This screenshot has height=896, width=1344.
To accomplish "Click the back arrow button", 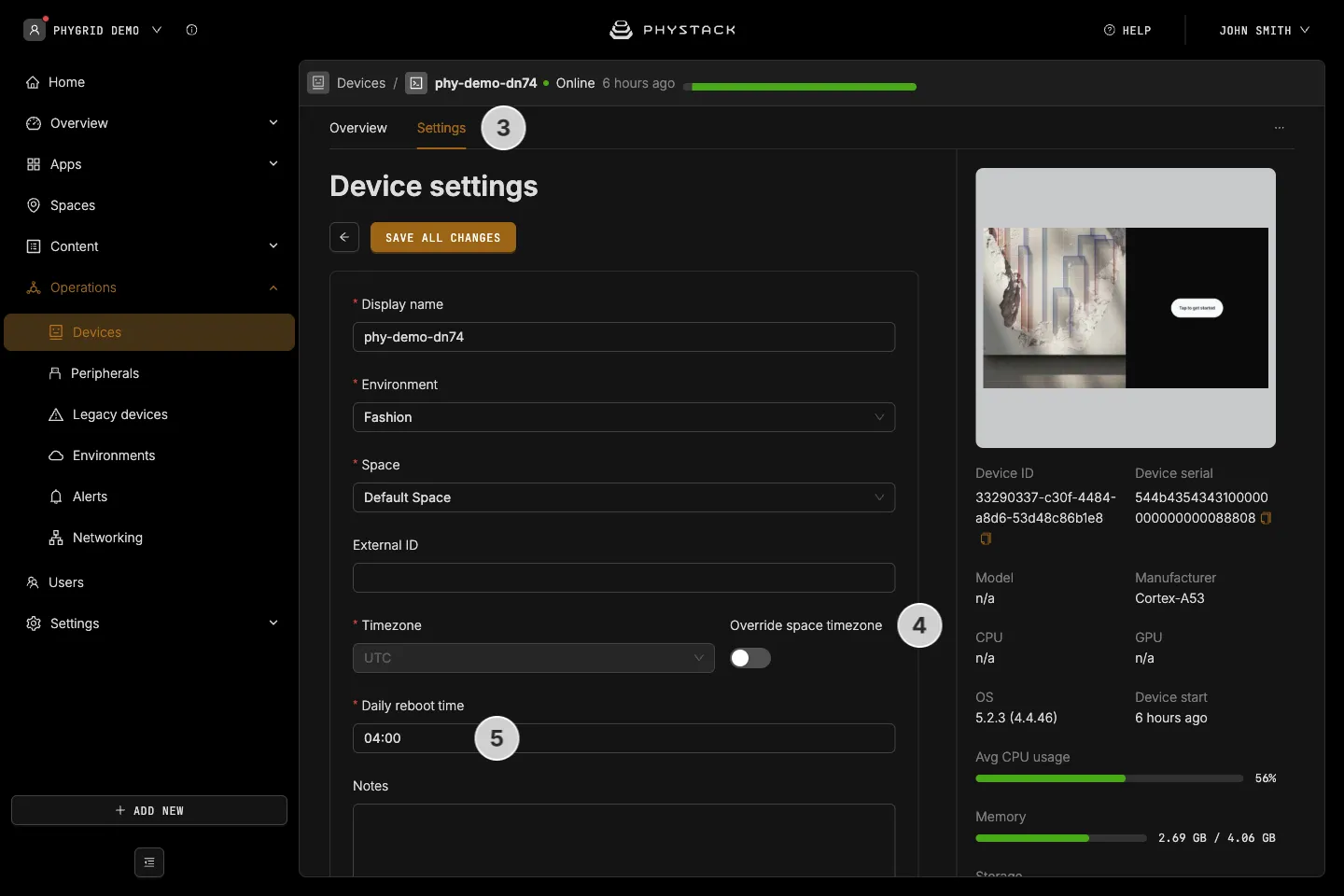I will point(344,237).
